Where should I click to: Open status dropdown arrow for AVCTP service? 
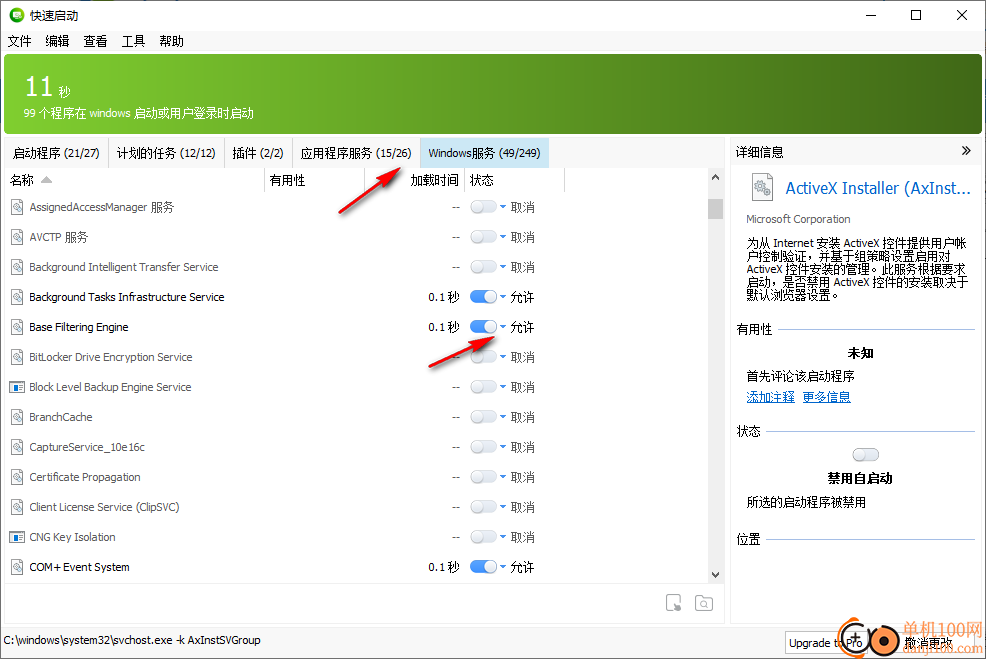coord(503,237)
